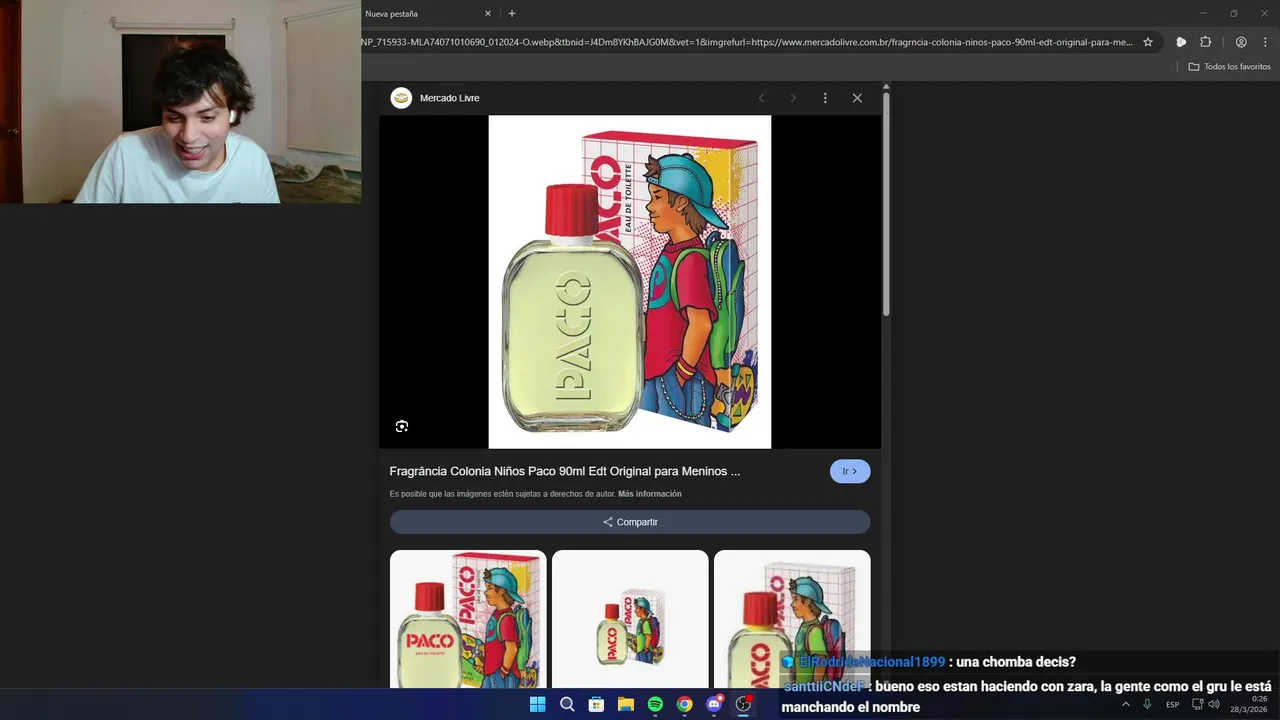
Task: Open the Todos los favoritos folder
Action: coord(1229,67)
